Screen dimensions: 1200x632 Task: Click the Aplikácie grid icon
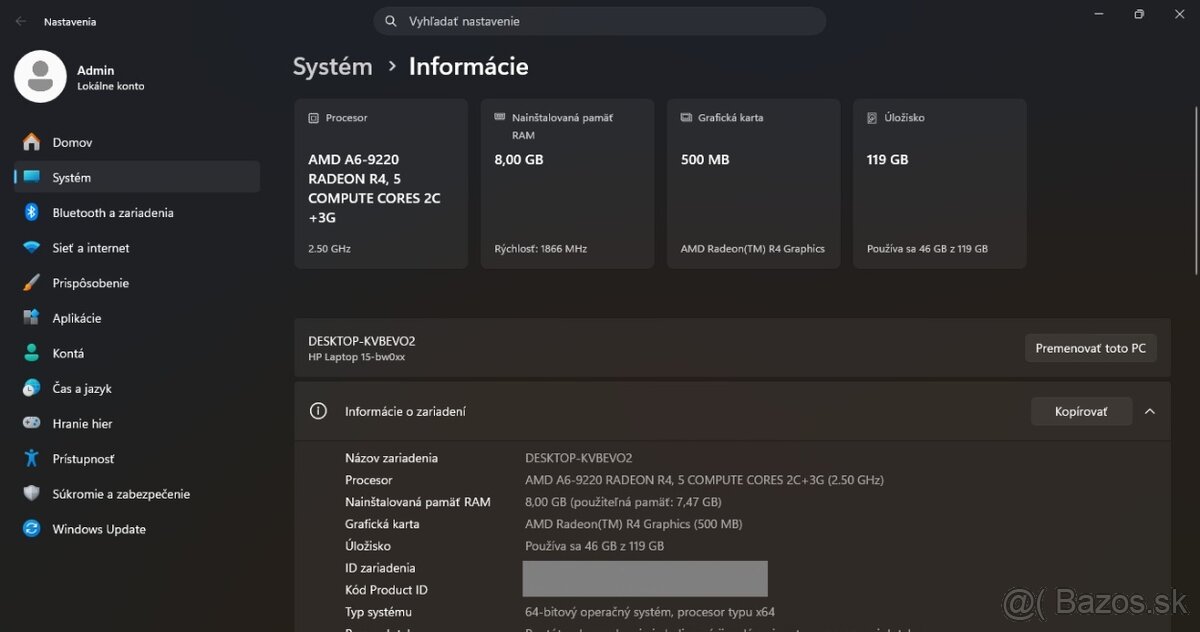[x=32, y=318]
